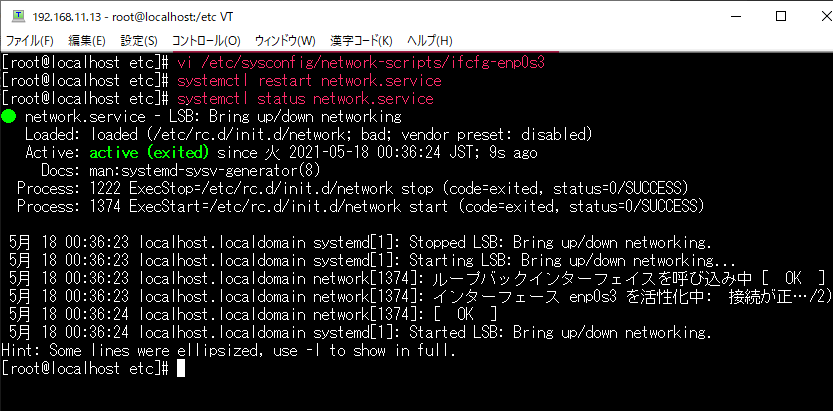This screenshot has height=411, width=833.
Task: Open the ウィンドウ(W) menu
Action: [285, 41]
